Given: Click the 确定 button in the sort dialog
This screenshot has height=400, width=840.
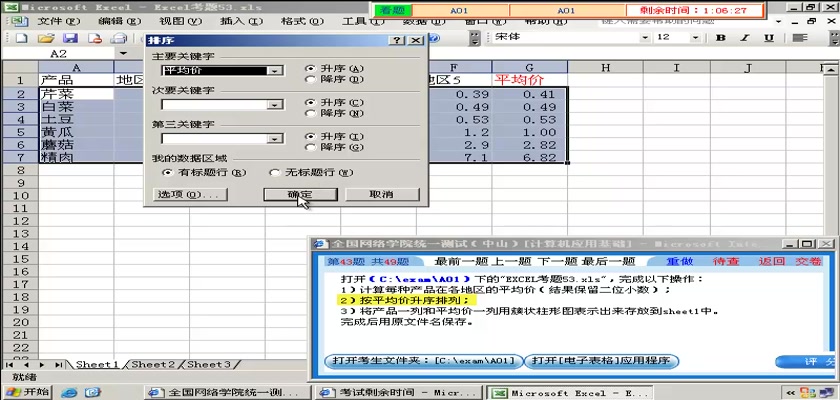Looking at the screenshot, I should pos(300,194).
